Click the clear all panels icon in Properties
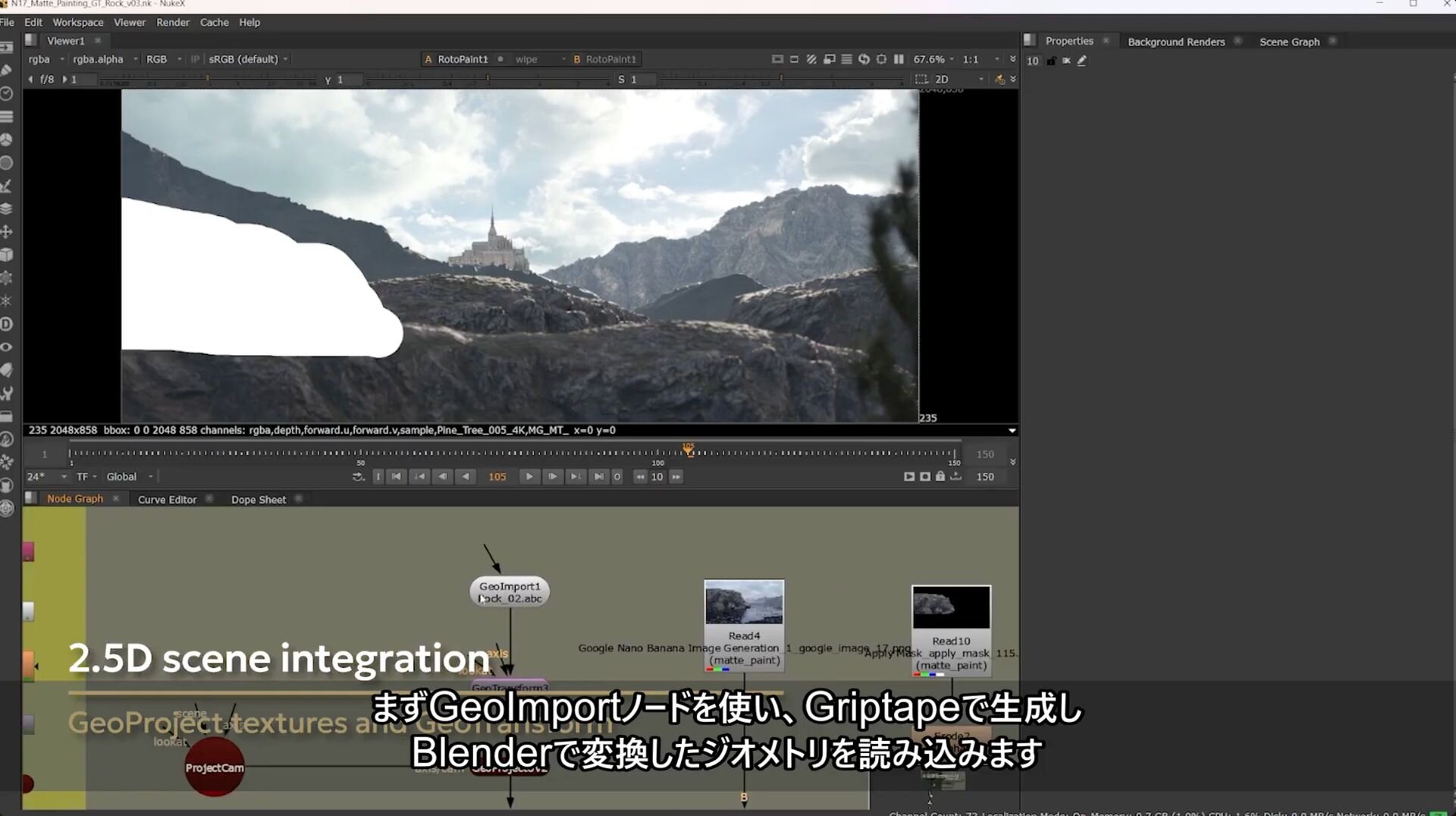 pos(1066,61)
